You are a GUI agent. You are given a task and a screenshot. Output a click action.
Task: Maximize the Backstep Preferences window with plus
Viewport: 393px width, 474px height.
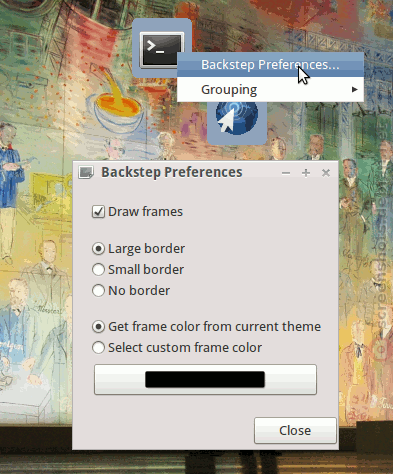click(306, 173)
